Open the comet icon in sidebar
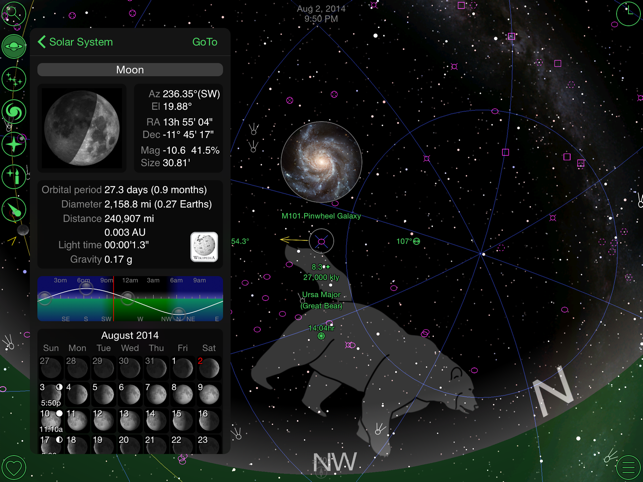The height and width of the screenshot is (482, 643). [14, 210]
